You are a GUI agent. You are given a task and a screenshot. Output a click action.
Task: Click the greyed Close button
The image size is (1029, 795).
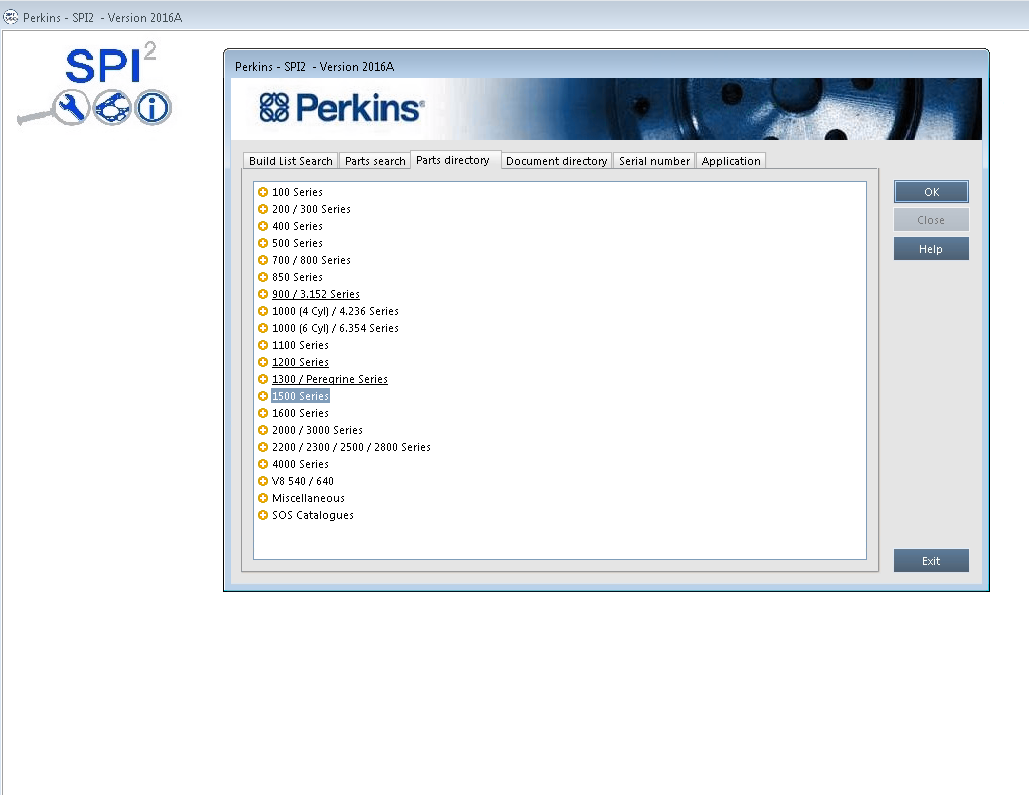[x=931, y=220]
